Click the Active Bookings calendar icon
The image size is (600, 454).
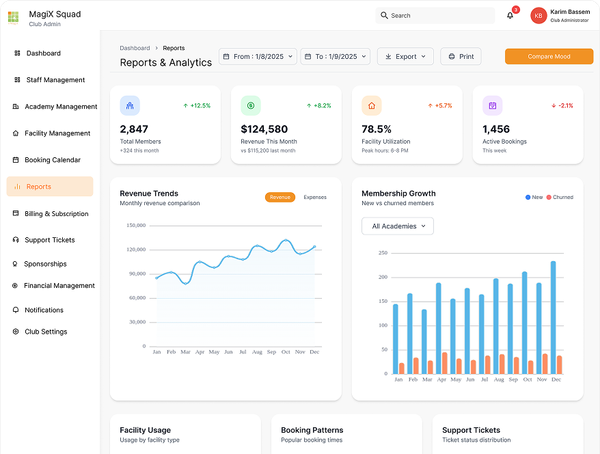tap(492, 106)
